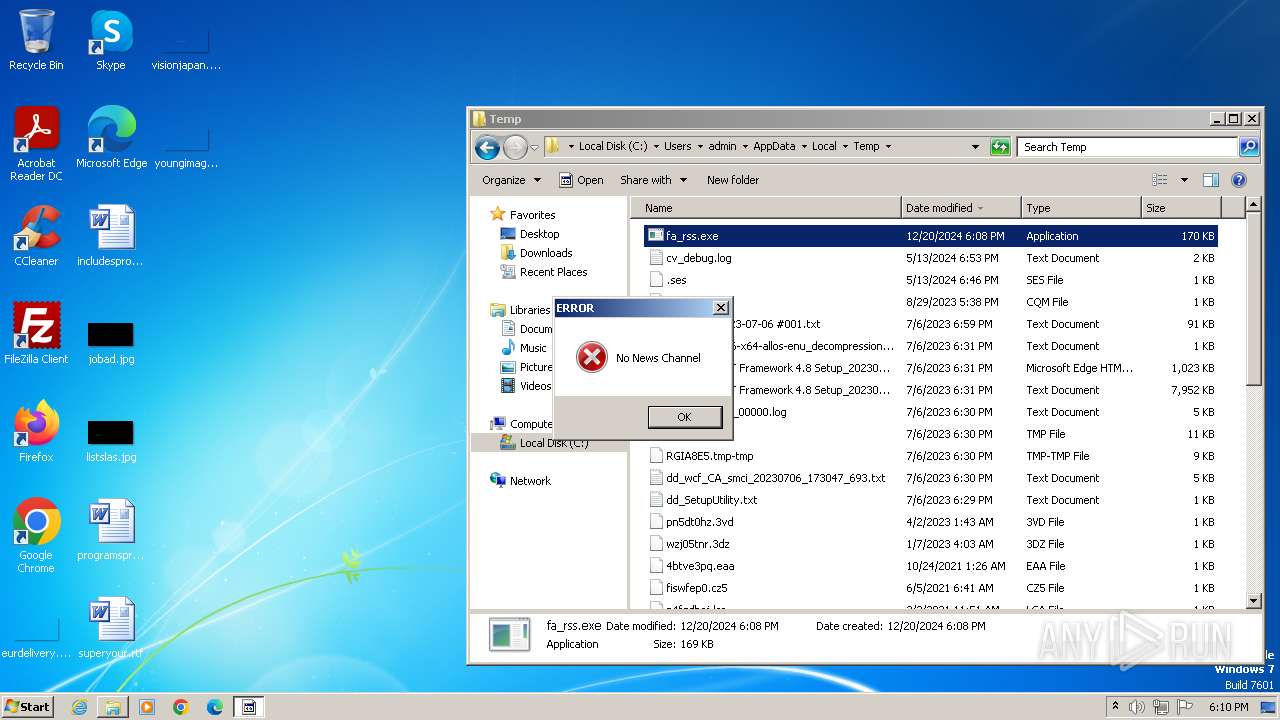Viewport: 1280px width, 720px height.
Task: Click New folder in toolbar
Action: point(733,180)
